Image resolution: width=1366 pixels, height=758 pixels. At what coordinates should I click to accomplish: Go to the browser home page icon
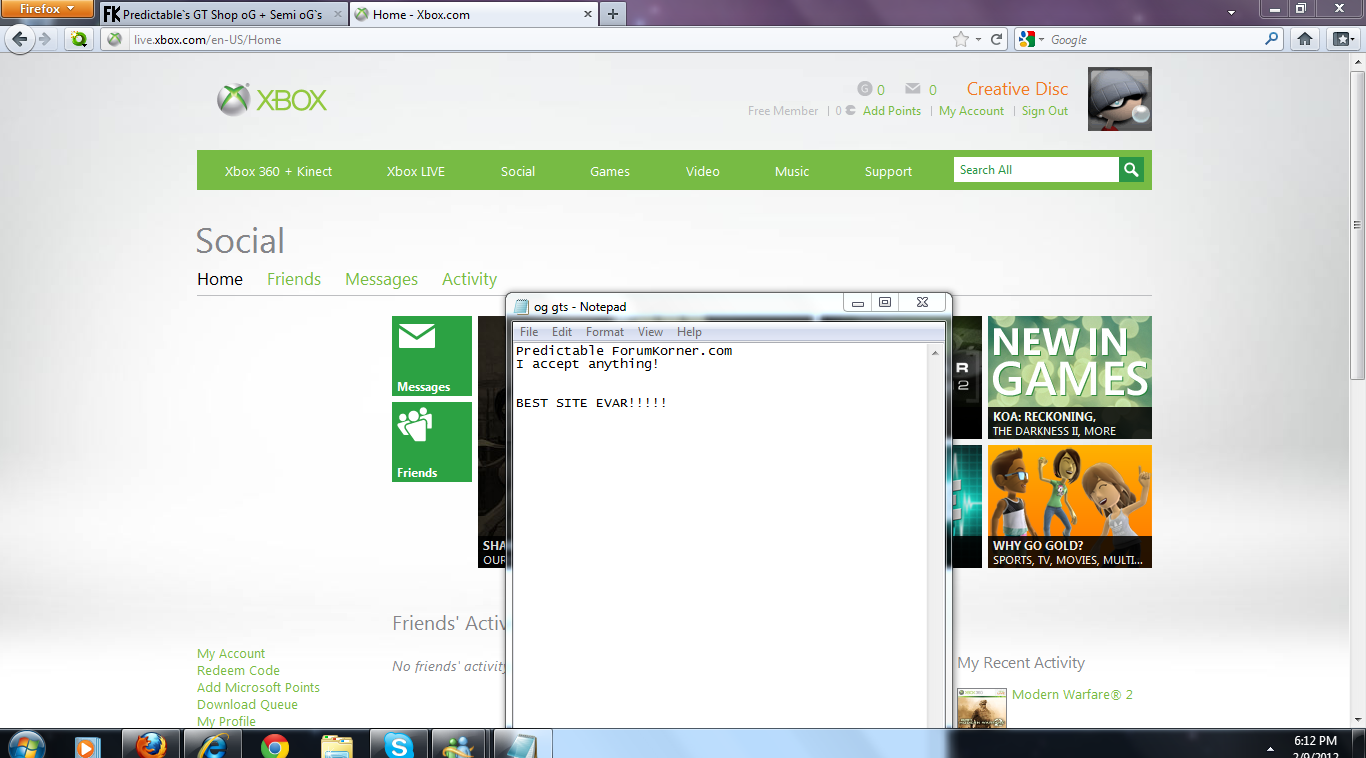(x=1304, y=39)
